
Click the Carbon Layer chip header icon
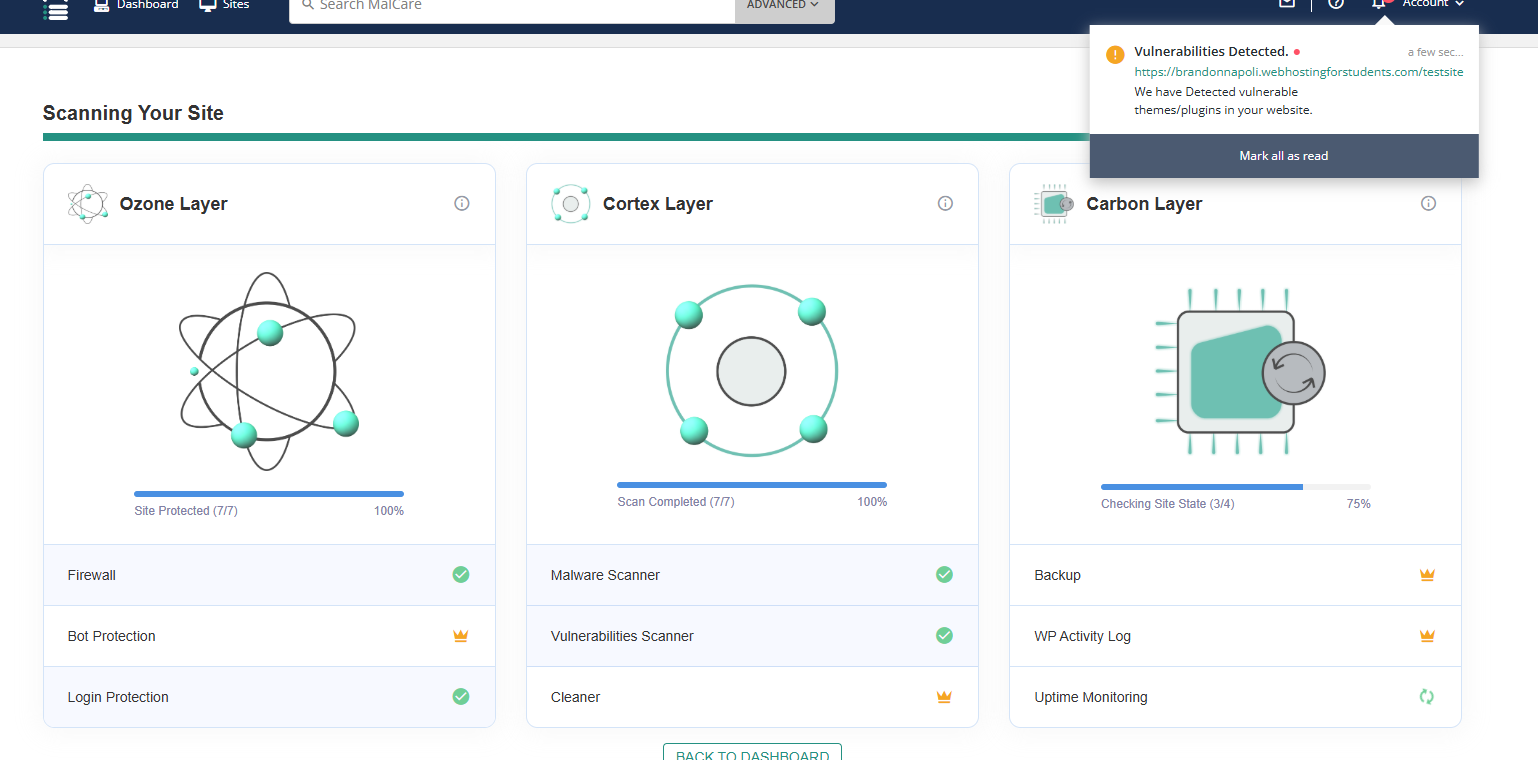pos(1053,204)
